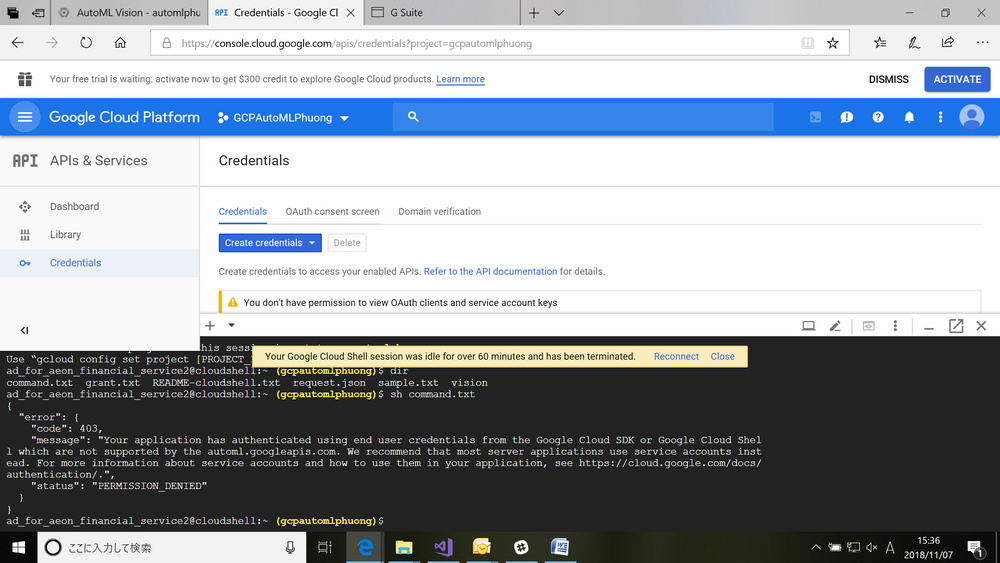
Task: Open the Google Cloud navigation hamburger menu
Action: click(25, 117)
